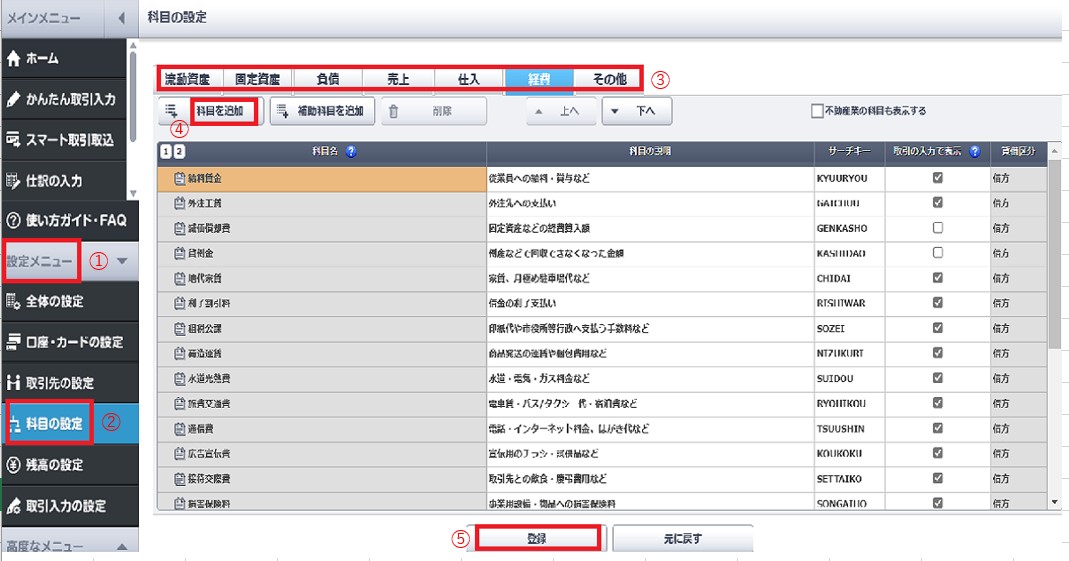Viewport: 1069px width, 561px height.
Task: Click the table vertical scrollbar thumb
Action: click(x=1055, y=254)
